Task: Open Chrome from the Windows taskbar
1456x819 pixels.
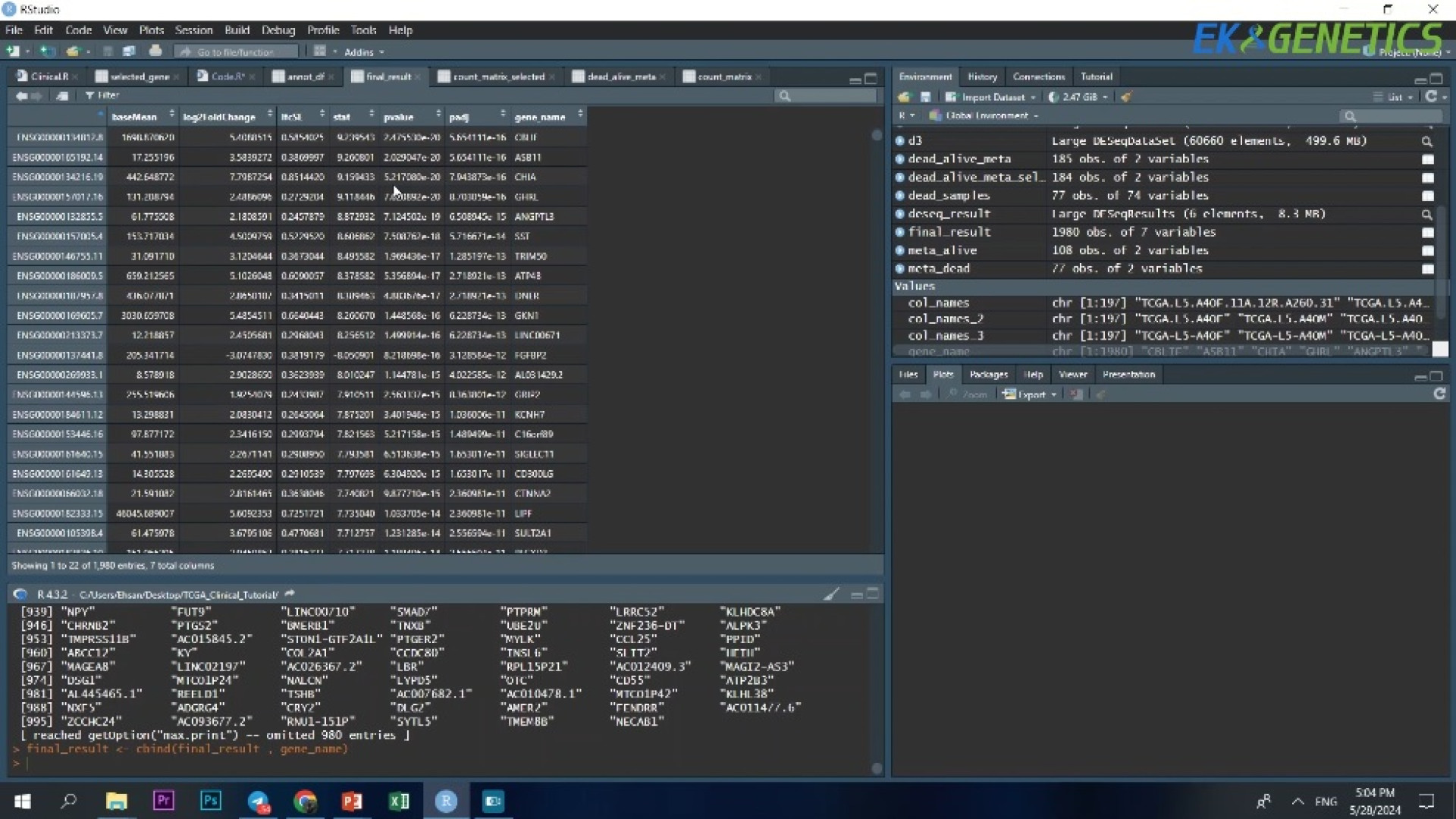Action: [x=305, y=801]
